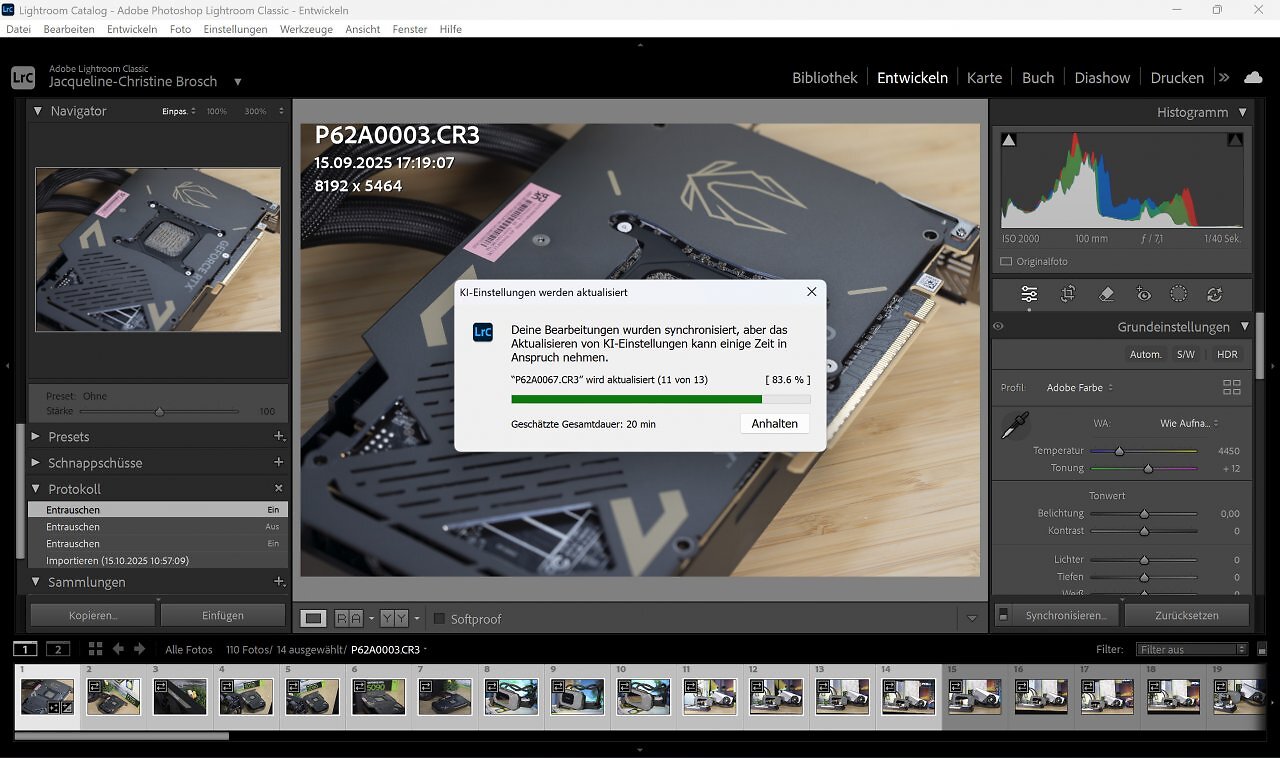Screen dimensions: 1280x758
Task: Switch to the Diashow module
Action: pyautogui.click(x=1102, y=77)
